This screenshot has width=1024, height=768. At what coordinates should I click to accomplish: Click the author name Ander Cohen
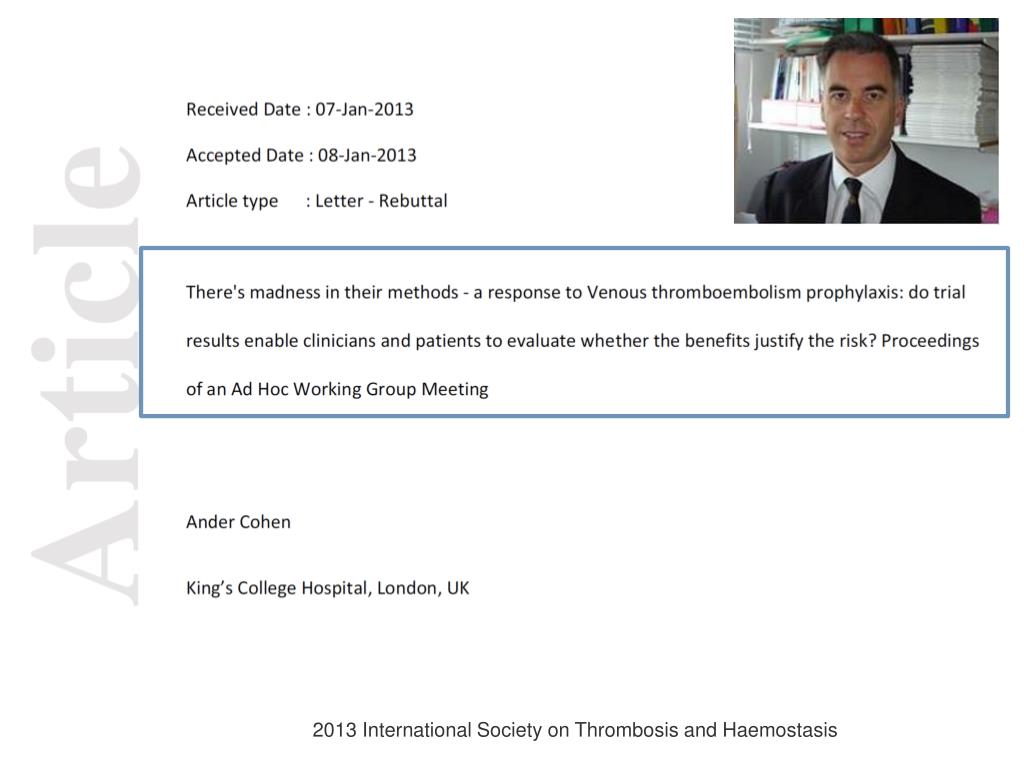(x=238, y=522)
